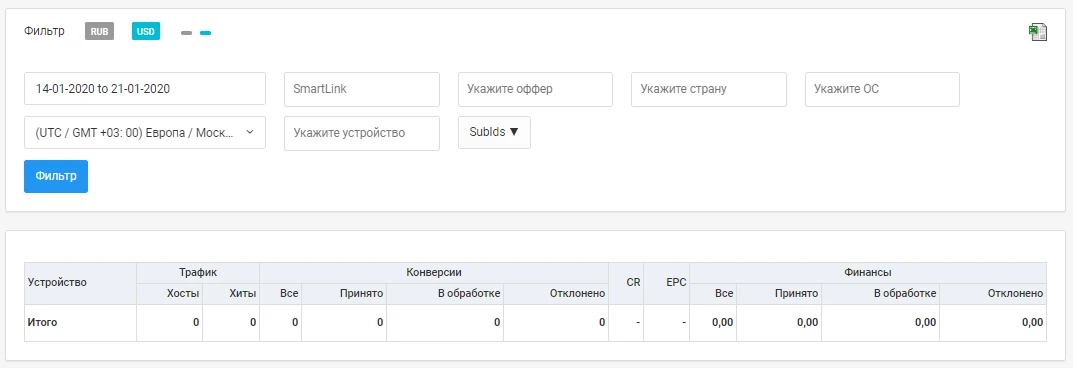Click Все header under Финансы
The height and width of the screenshot is (368, 1073).
713,293
